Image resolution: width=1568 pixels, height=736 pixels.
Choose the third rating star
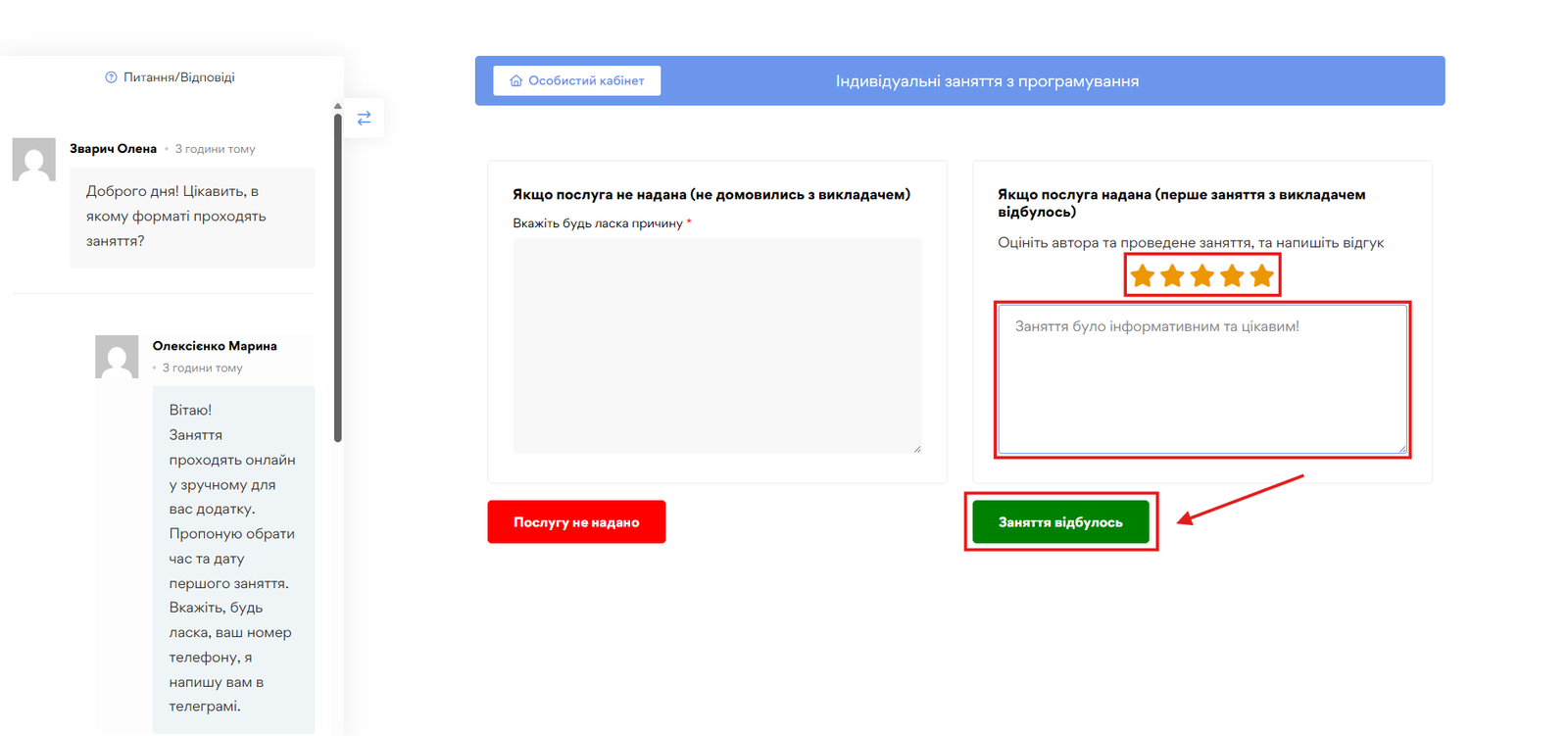tap(1201, 276)
